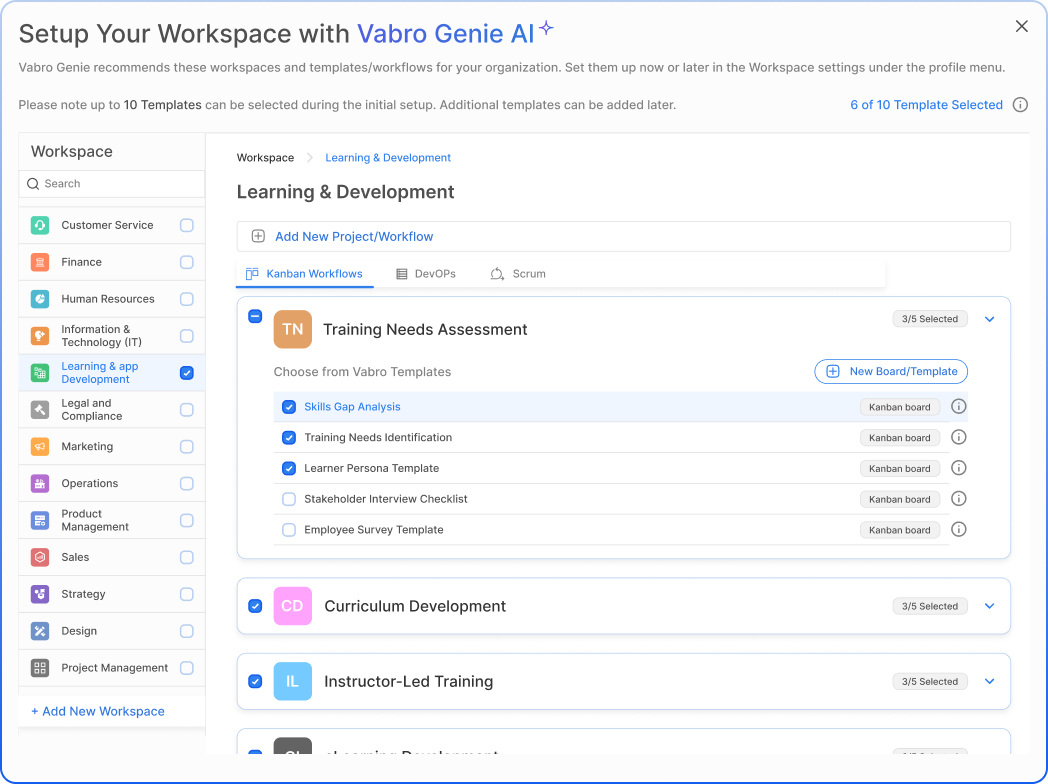Collapse the Training Needs Assessment section
The height and width of the screenshot is (784, 1048).
(x=990, y=319)
